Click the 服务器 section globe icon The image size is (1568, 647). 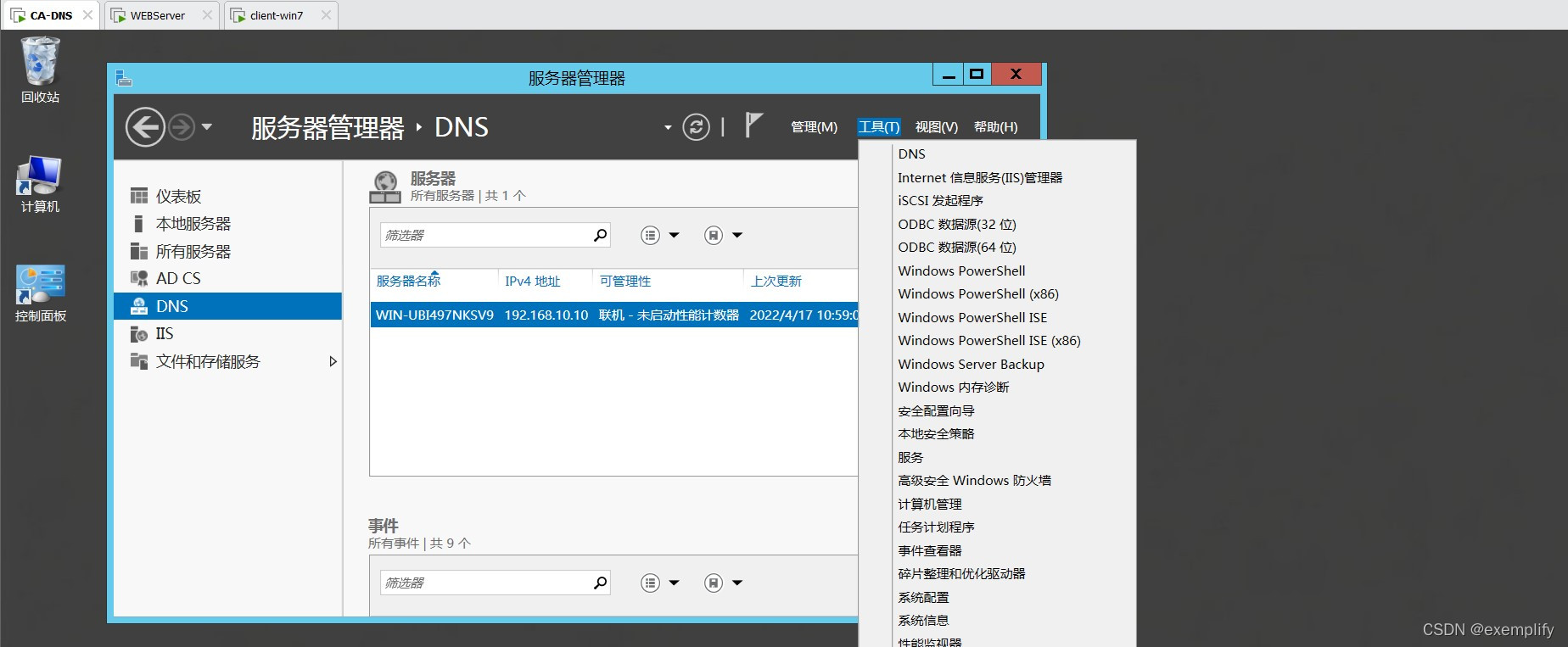[x=385, y=187]
